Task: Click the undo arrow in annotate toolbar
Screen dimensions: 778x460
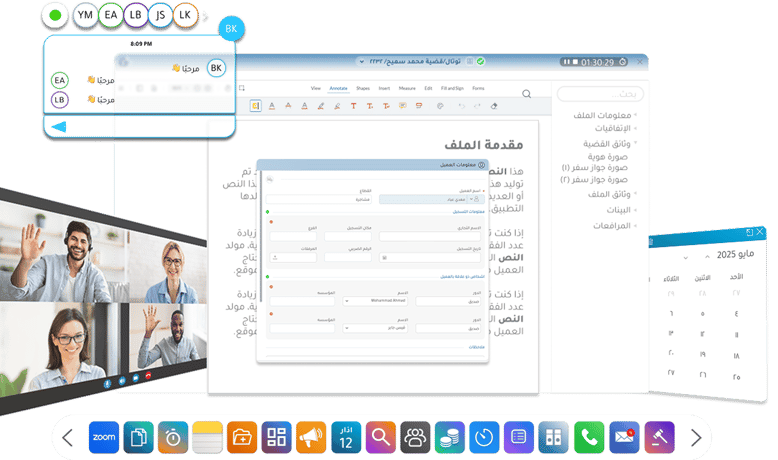Action: [461, 106]
